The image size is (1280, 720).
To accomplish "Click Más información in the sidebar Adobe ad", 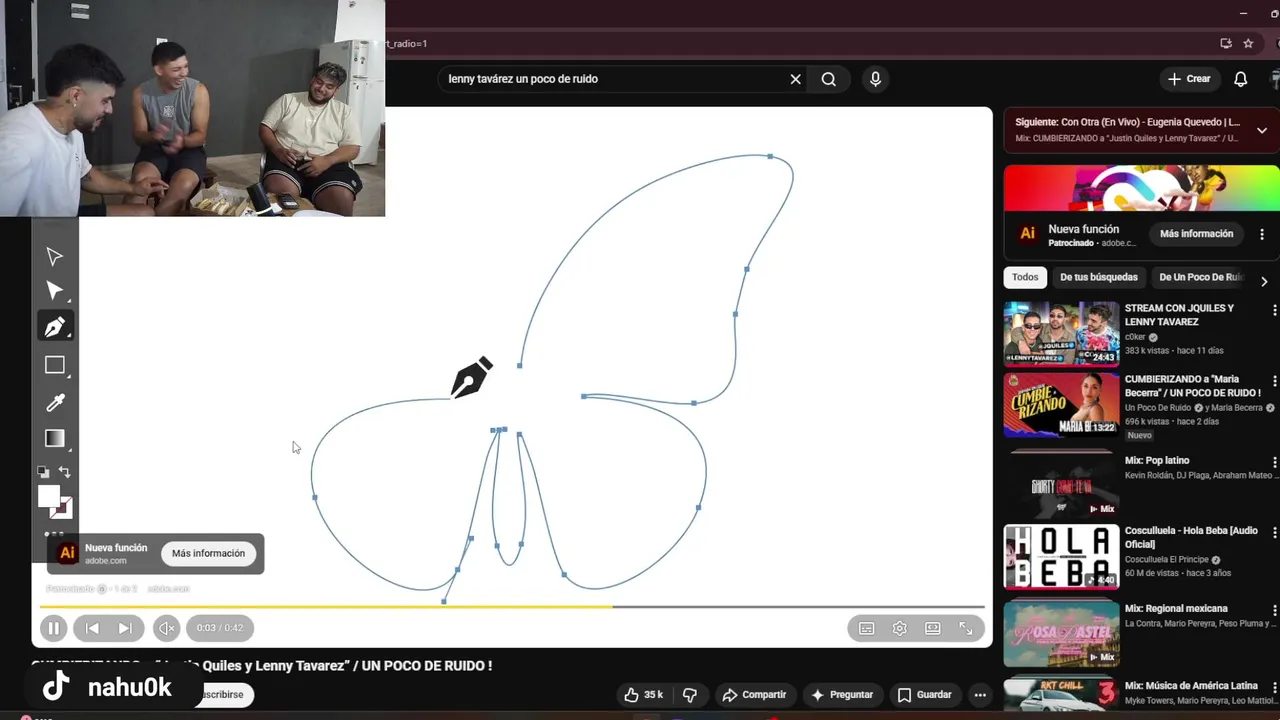I will [x=1196, y=234].
